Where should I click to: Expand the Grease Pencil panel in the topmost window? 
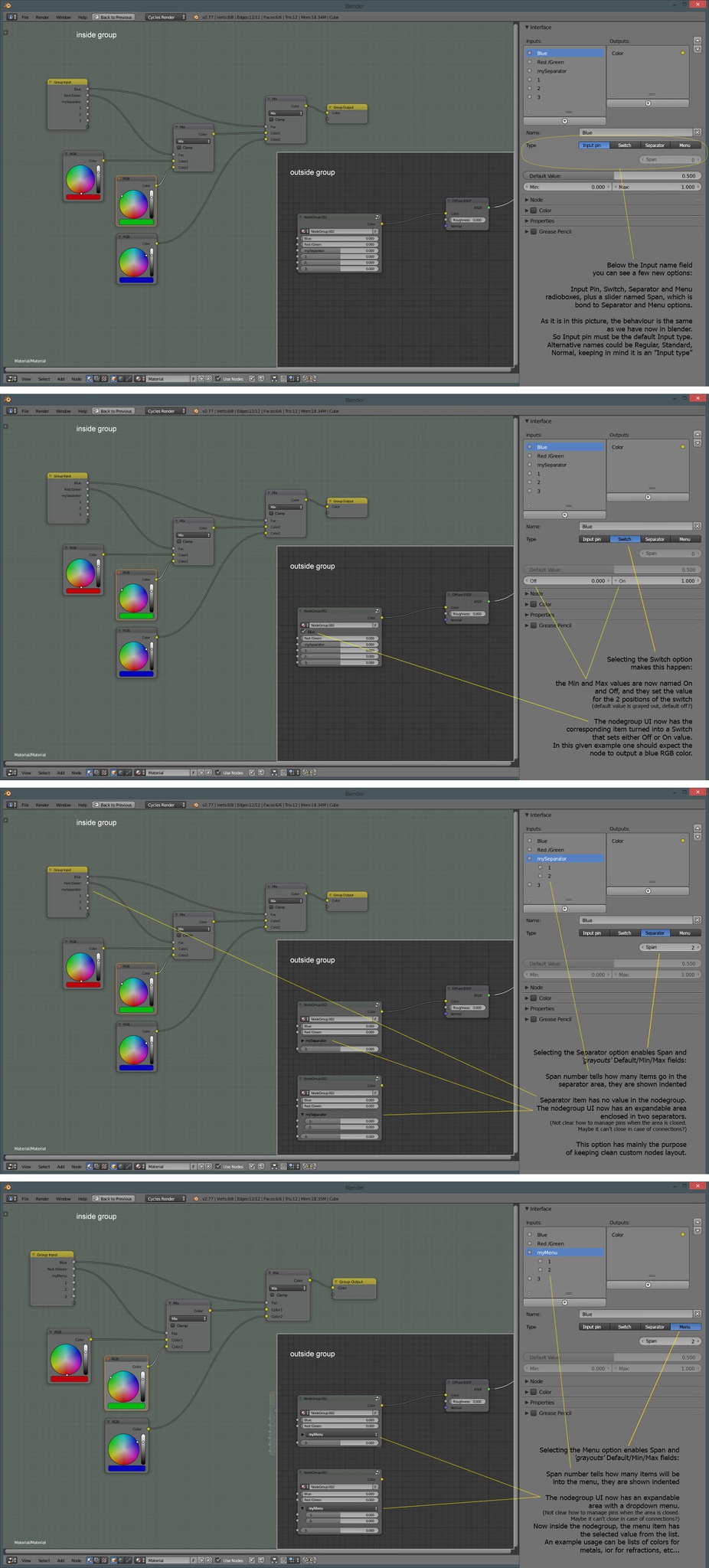click(x=551, y=231)
